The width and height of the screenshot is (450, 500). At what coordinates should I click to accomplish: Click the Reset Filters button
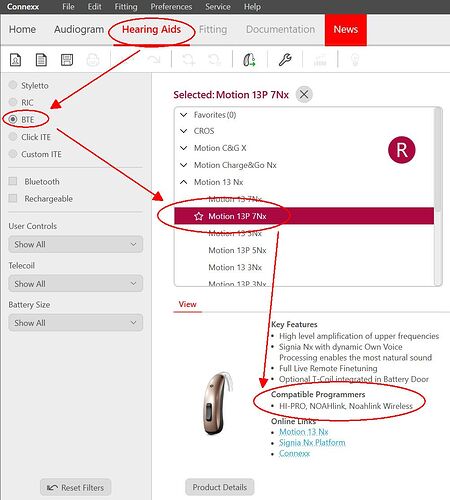click(75, 488)
